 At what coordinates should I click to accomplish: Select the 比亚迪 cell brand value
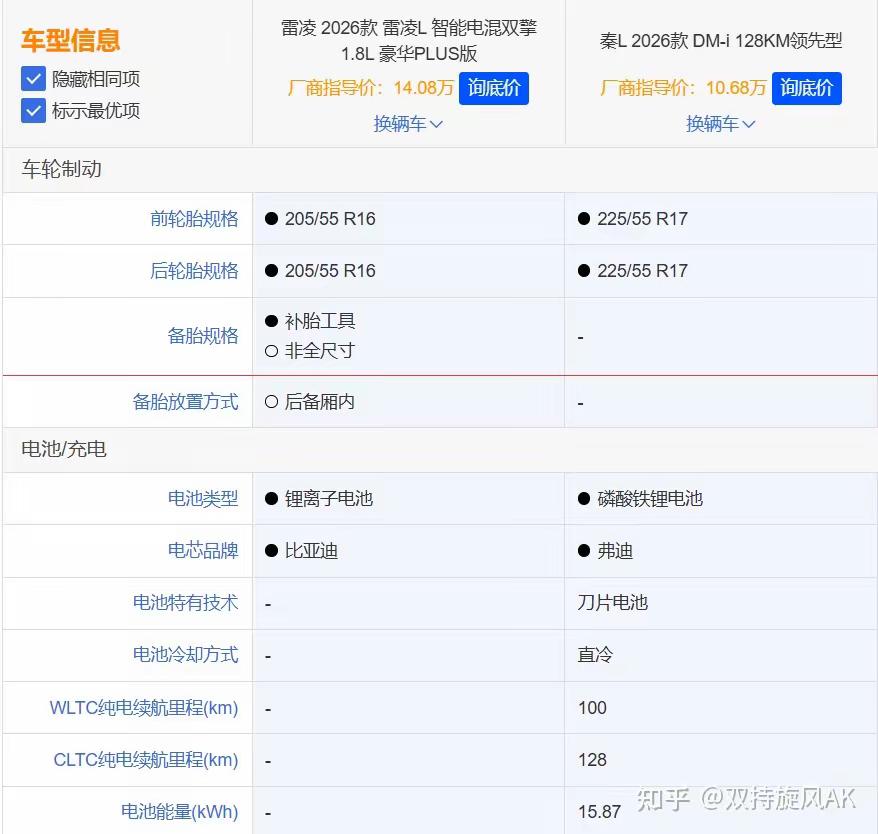point(311,551)
